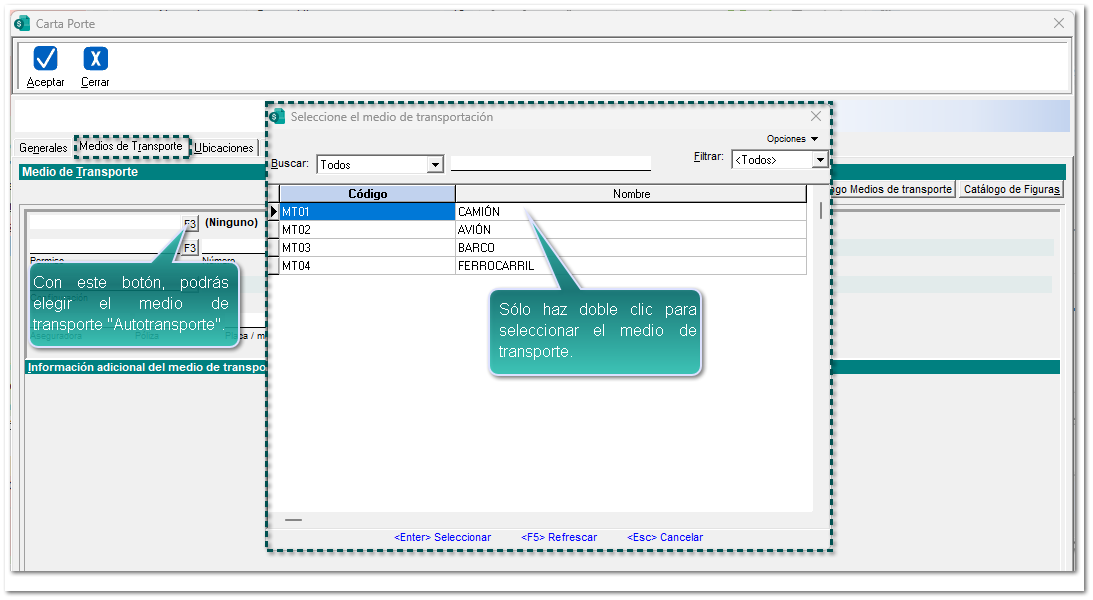This screenshot has height=600, width=1093.
Task: Click the Cerrar X icon
Action: pos(95,59)
